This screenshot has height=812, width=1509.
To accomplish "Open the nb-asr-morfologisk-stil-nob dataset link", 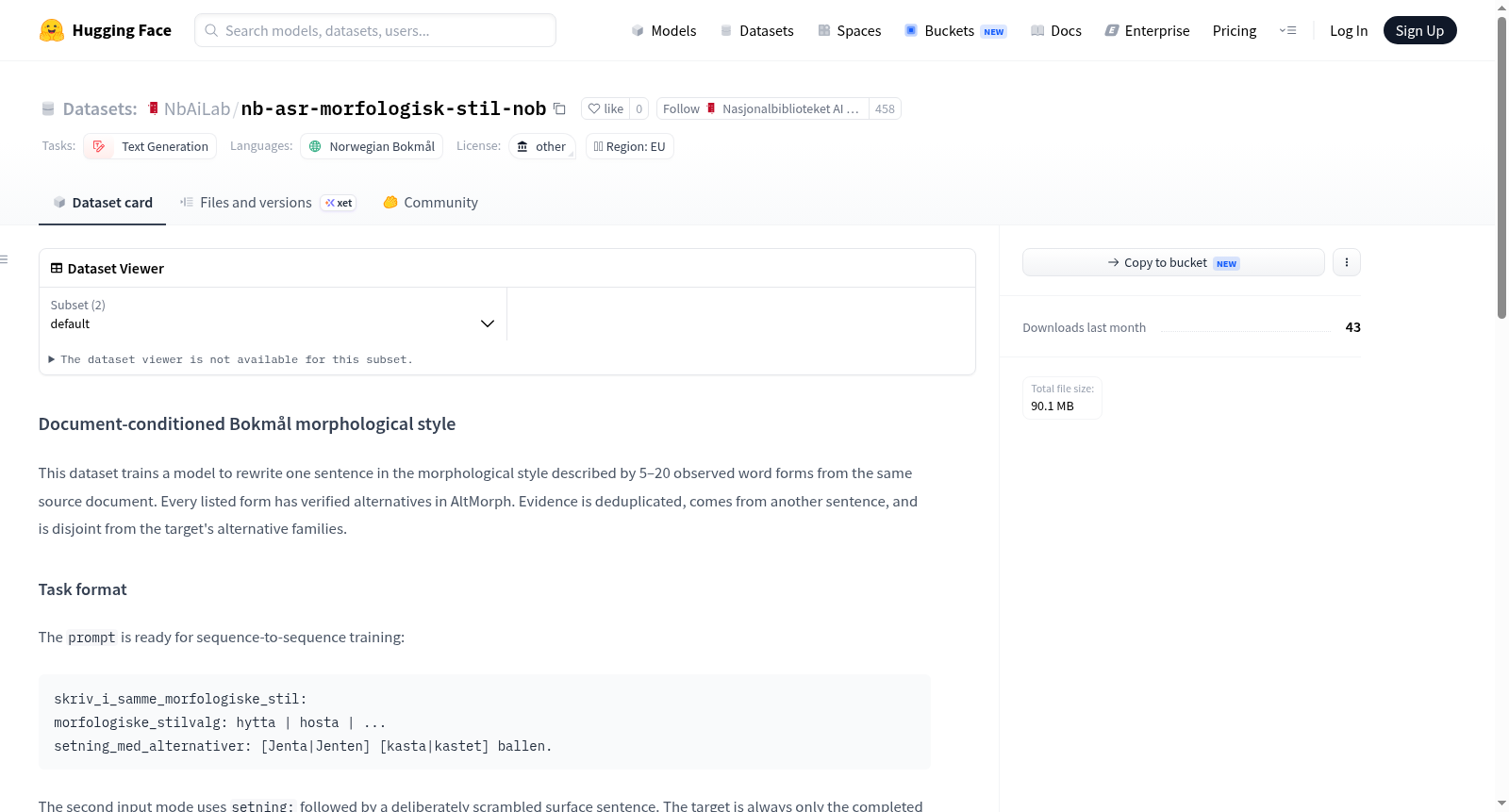I will click(393, 108).
